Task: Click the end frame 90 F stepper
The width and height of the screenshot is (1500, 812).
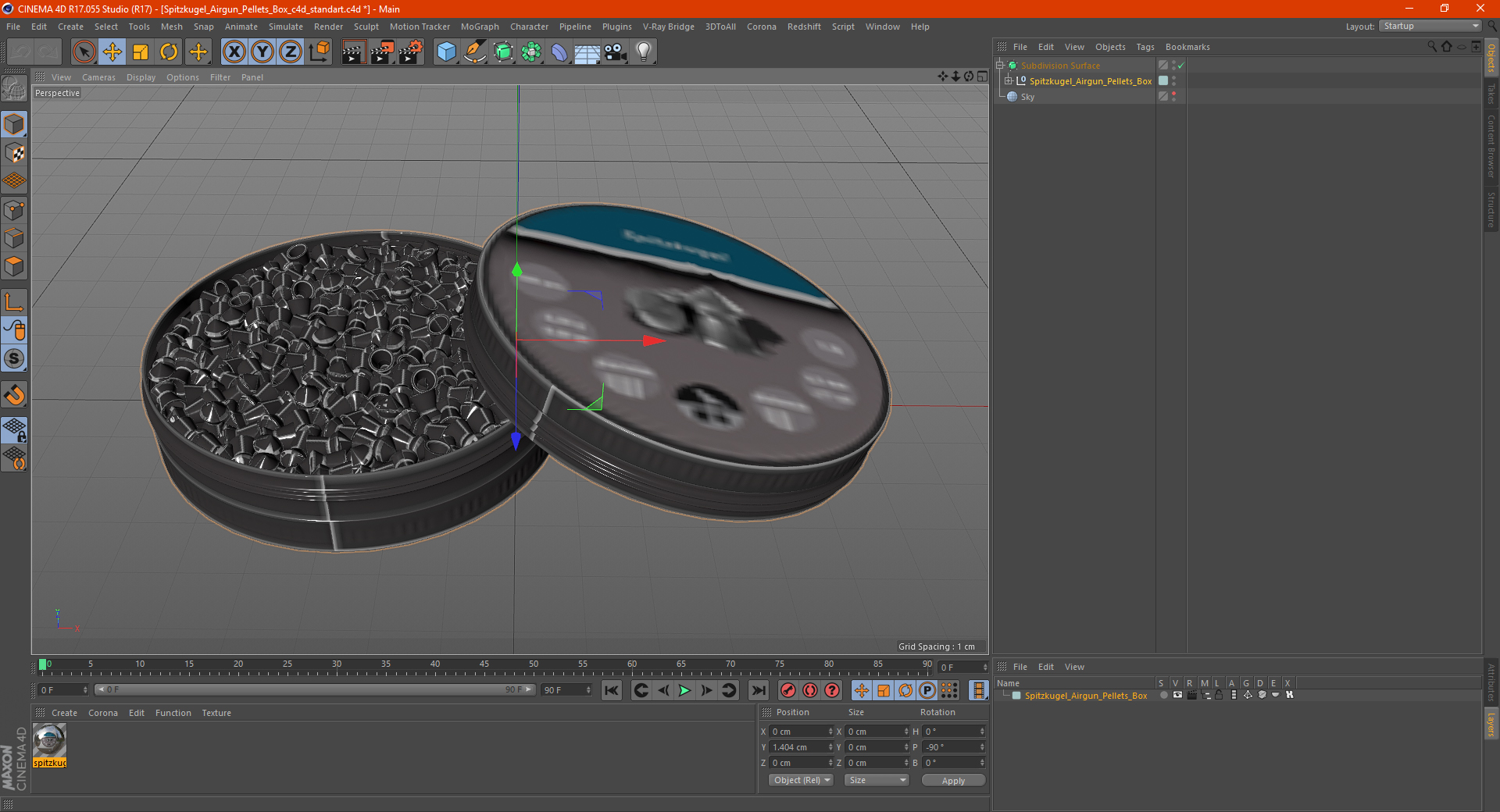Action: [588, 690]
